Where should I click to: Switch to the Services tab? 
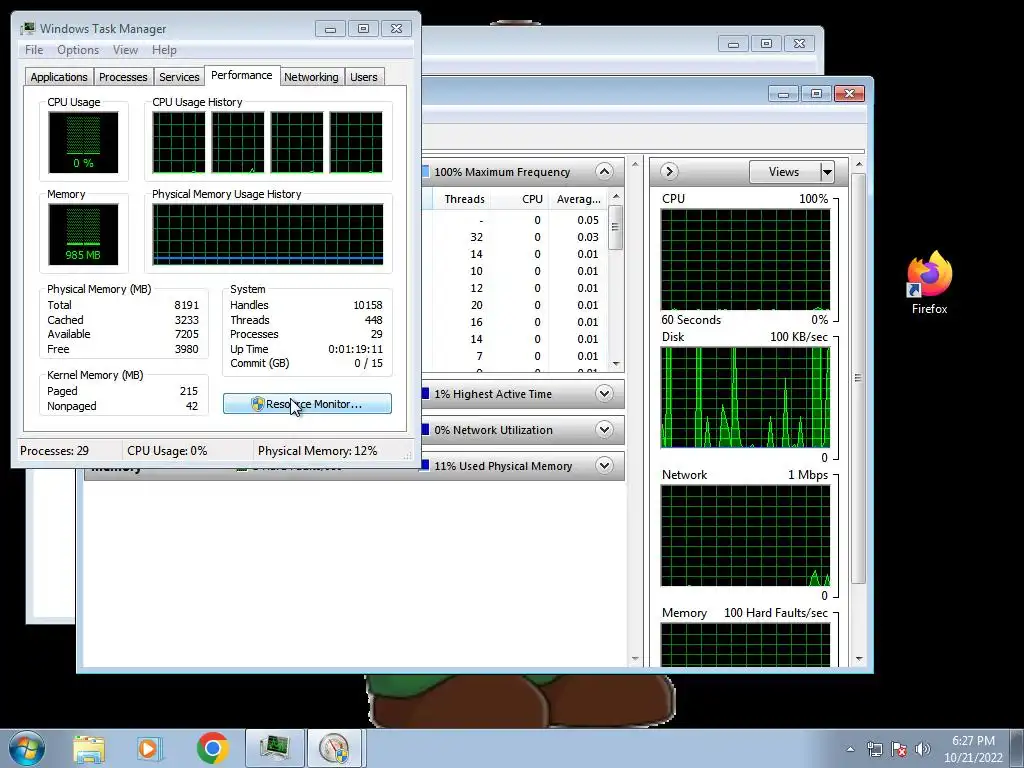coord(179,77)
